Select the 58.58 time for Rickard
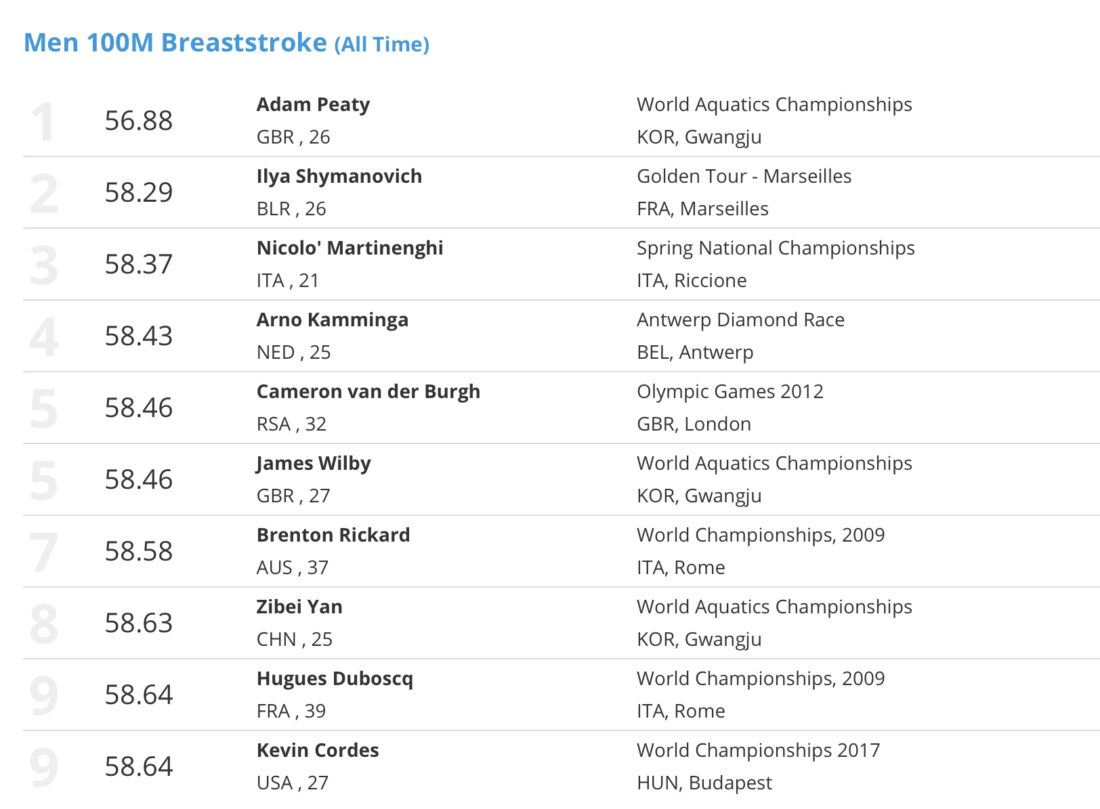The height and width of the screenshot is (809, 1100). (x=138, y=551)
